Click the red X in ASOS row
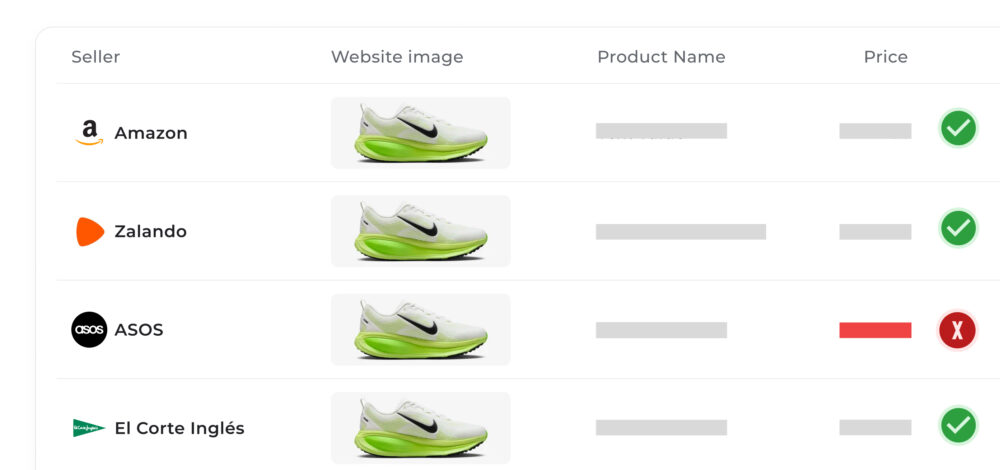Screen dimensions: 1000x470 (x=958, y=330)
